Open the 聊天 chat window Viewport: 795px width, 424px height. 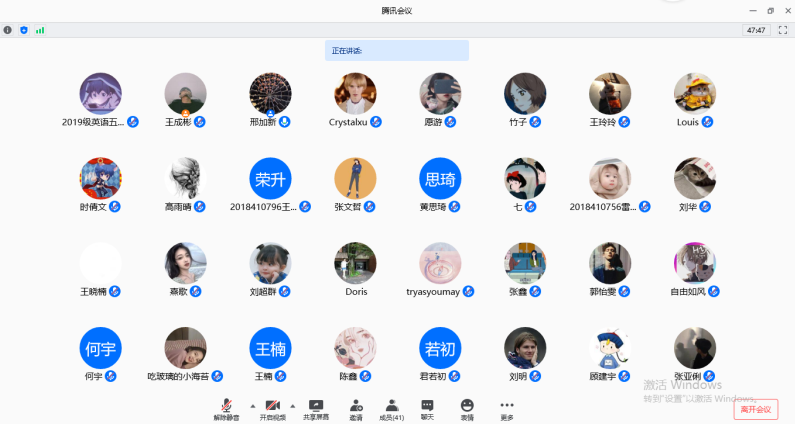[x=427, y=408]
